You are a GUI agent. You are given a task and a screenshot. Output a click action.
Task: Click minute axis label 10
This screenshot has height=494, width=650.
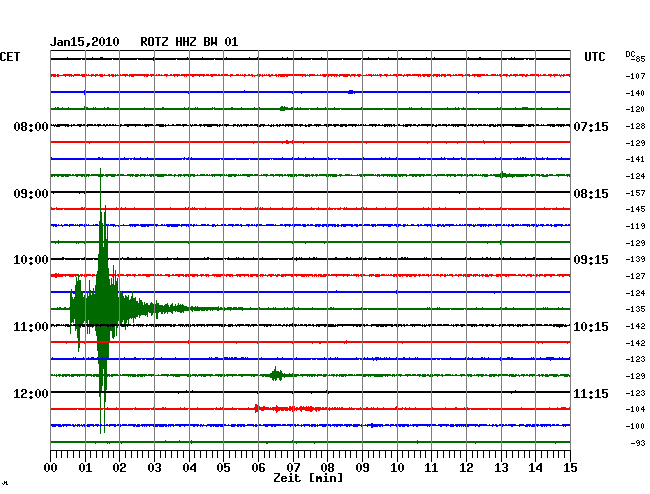397,468
